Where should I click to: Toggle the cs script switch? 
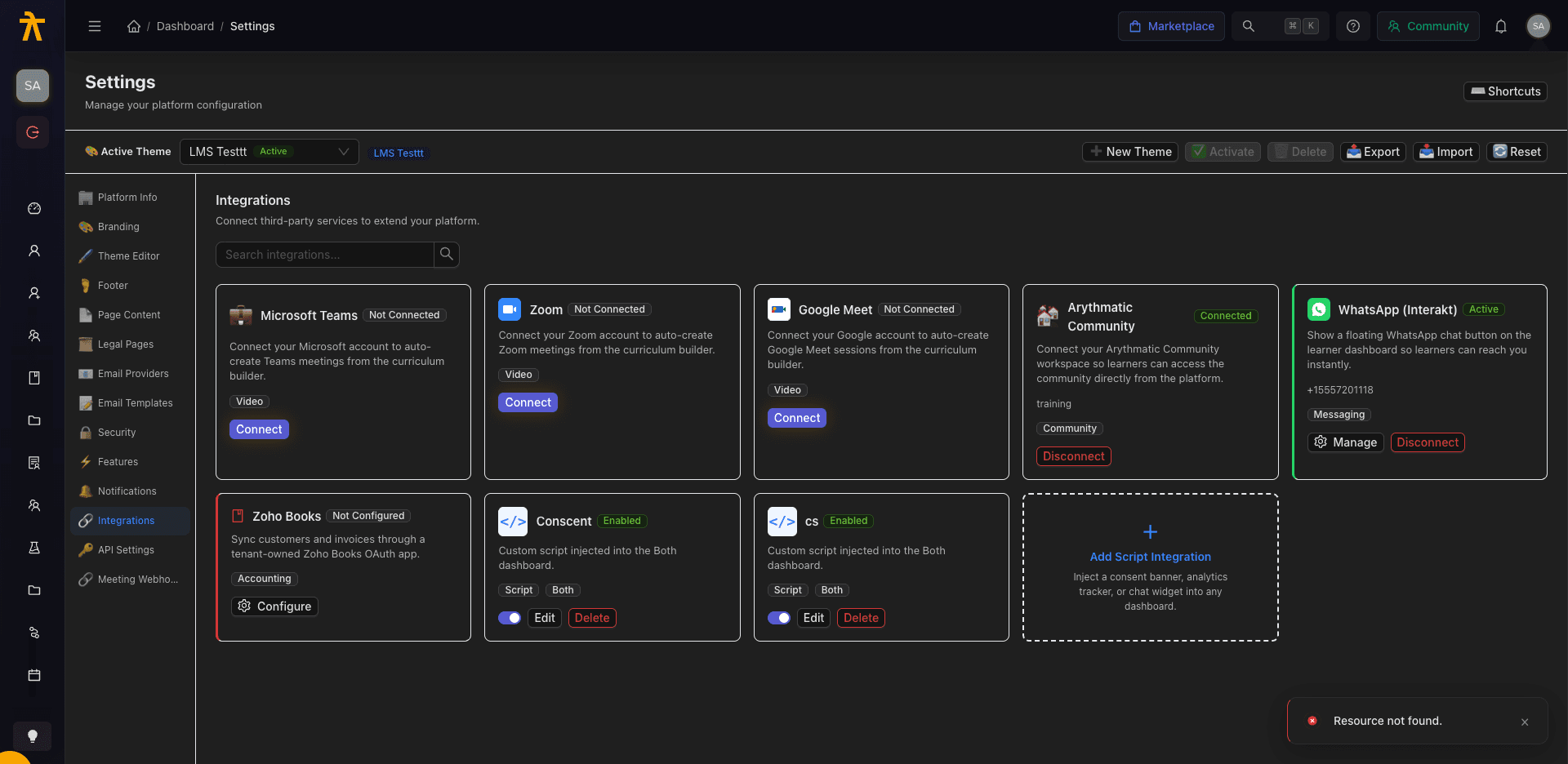[779, 618]
